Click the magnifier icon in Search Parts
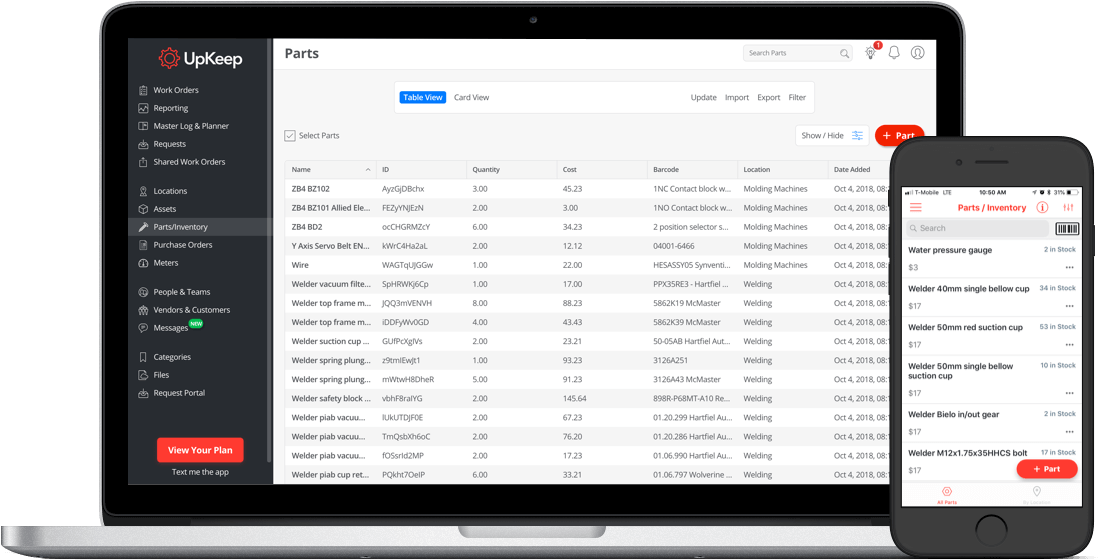The width and height of the screenshot is (1098, 560). (x=844, y=53)
